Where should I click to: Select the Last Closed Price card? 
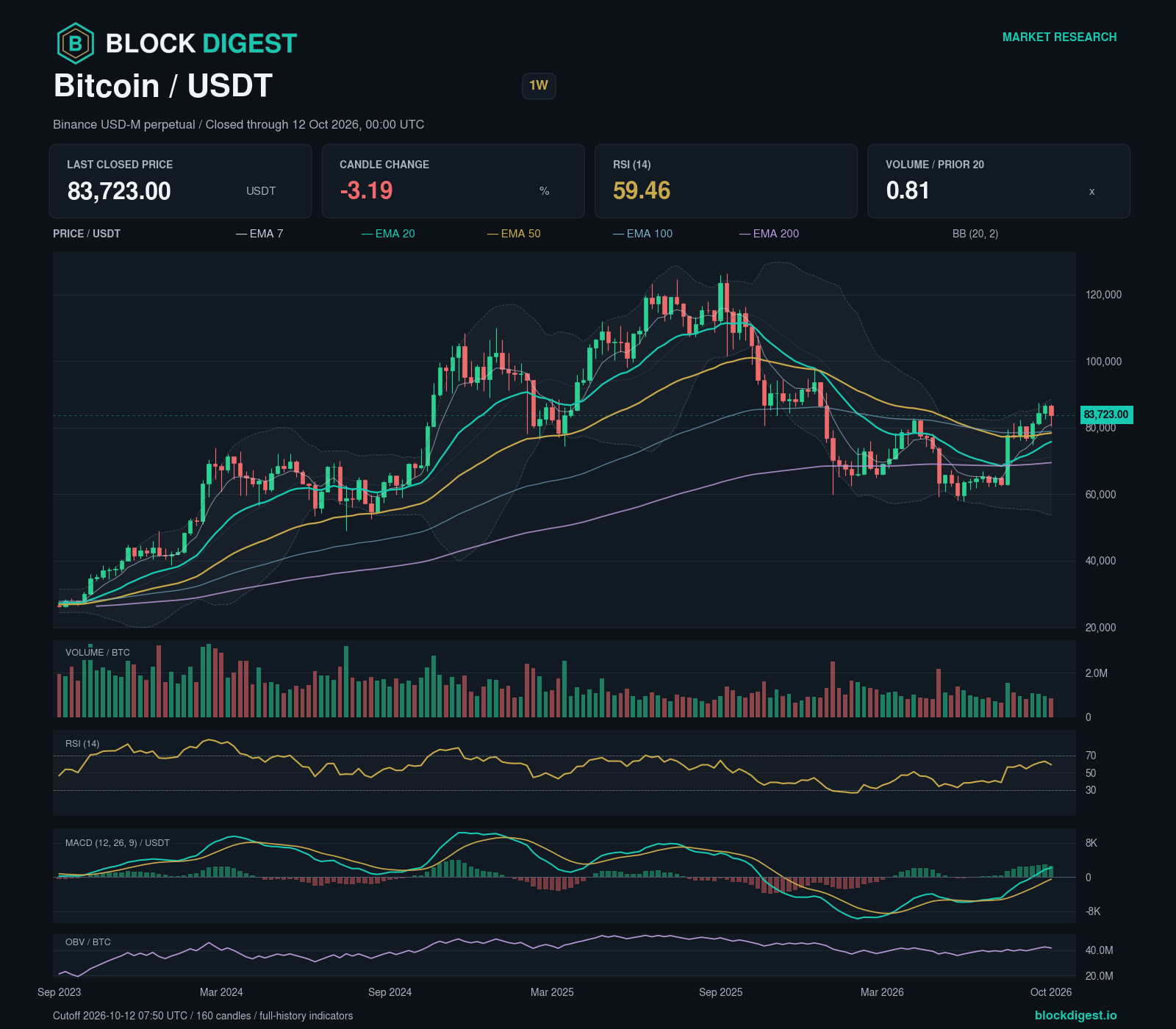click(x=180, y=181)
